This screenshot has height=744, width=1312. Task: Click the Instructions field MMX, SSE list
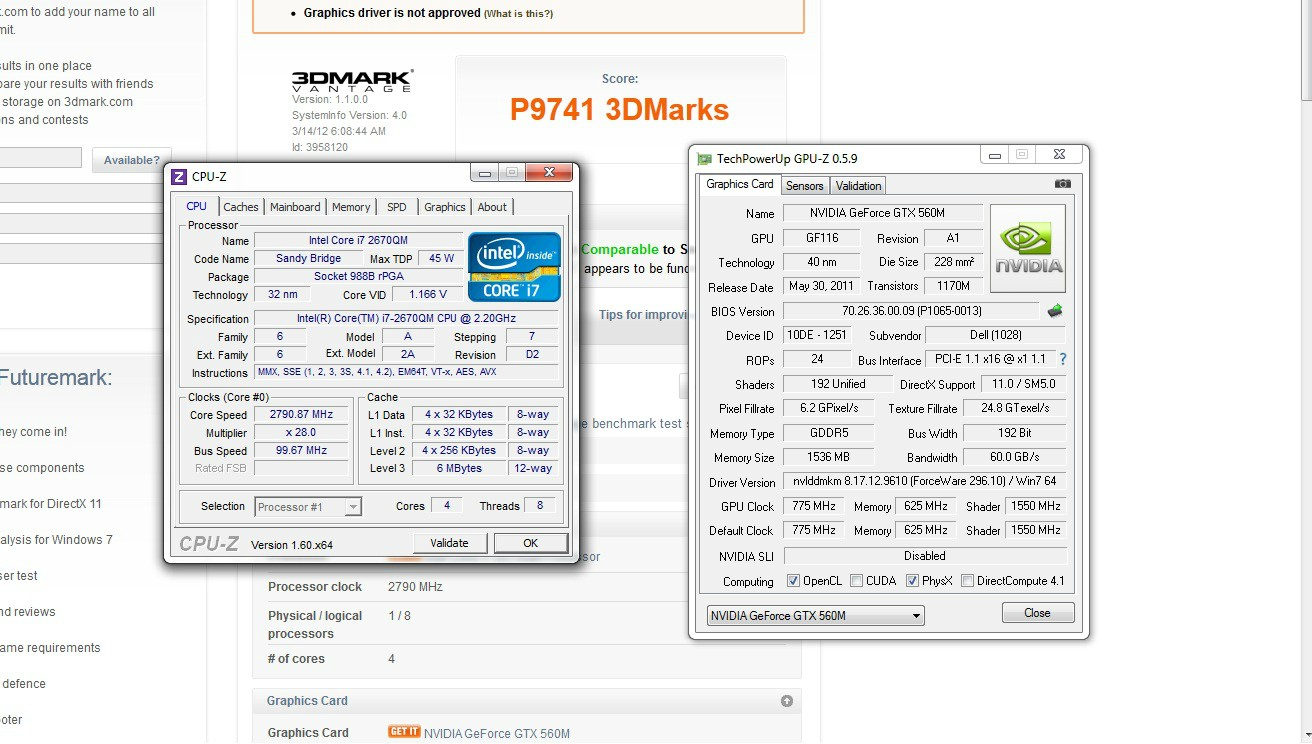click(x=408, y=372)
